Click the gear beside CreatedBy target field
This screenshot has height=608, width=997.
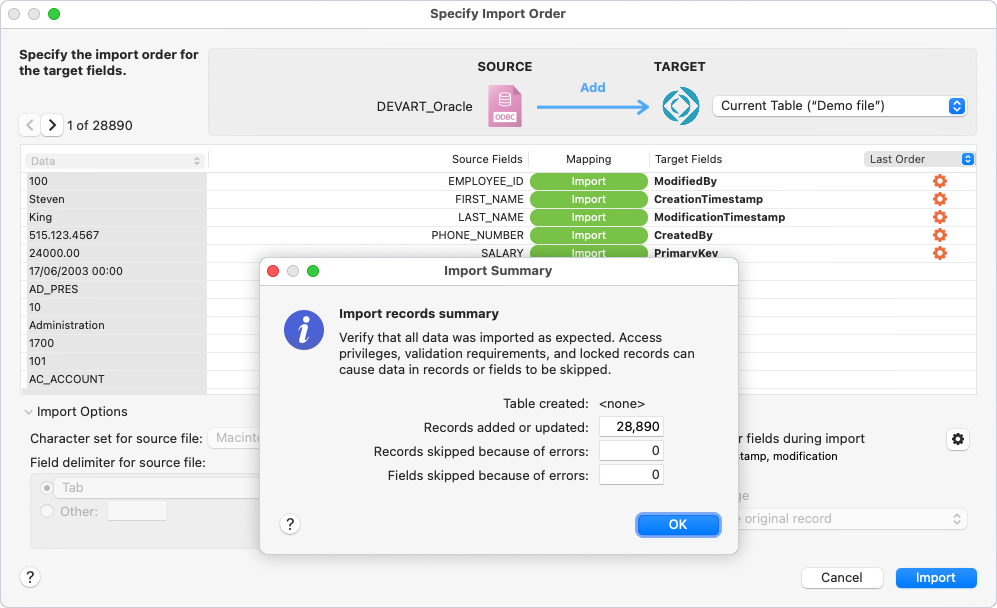(x=940, y=235)
